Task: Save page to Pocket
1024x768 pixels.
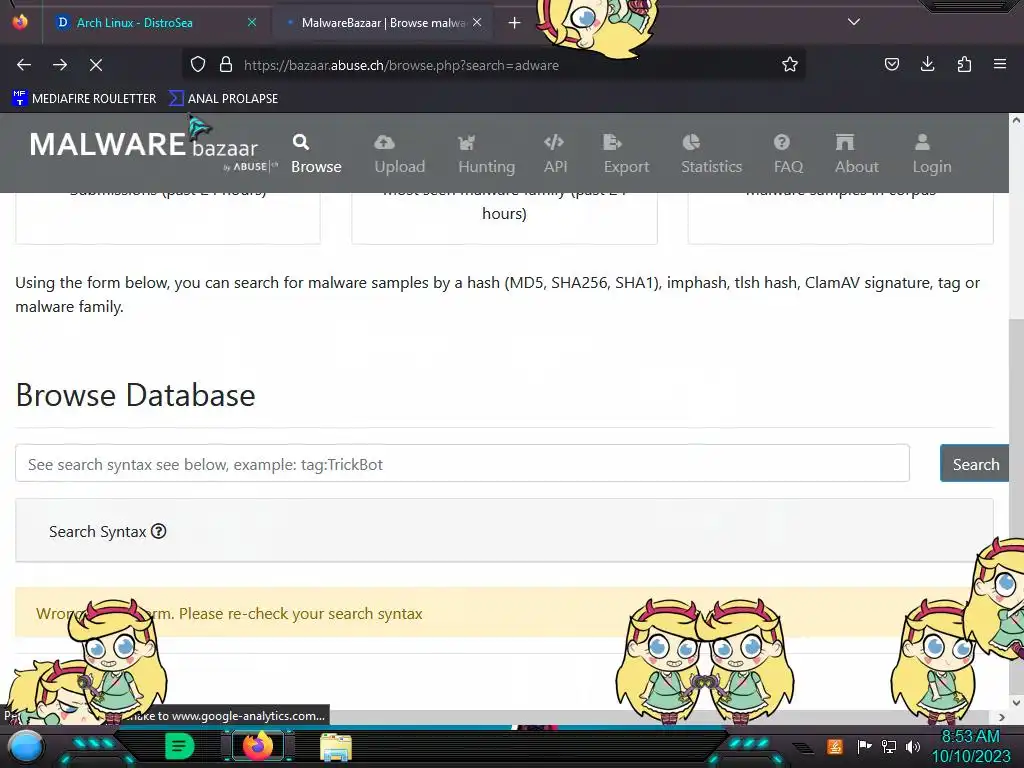Action: [x=891, y=64]
